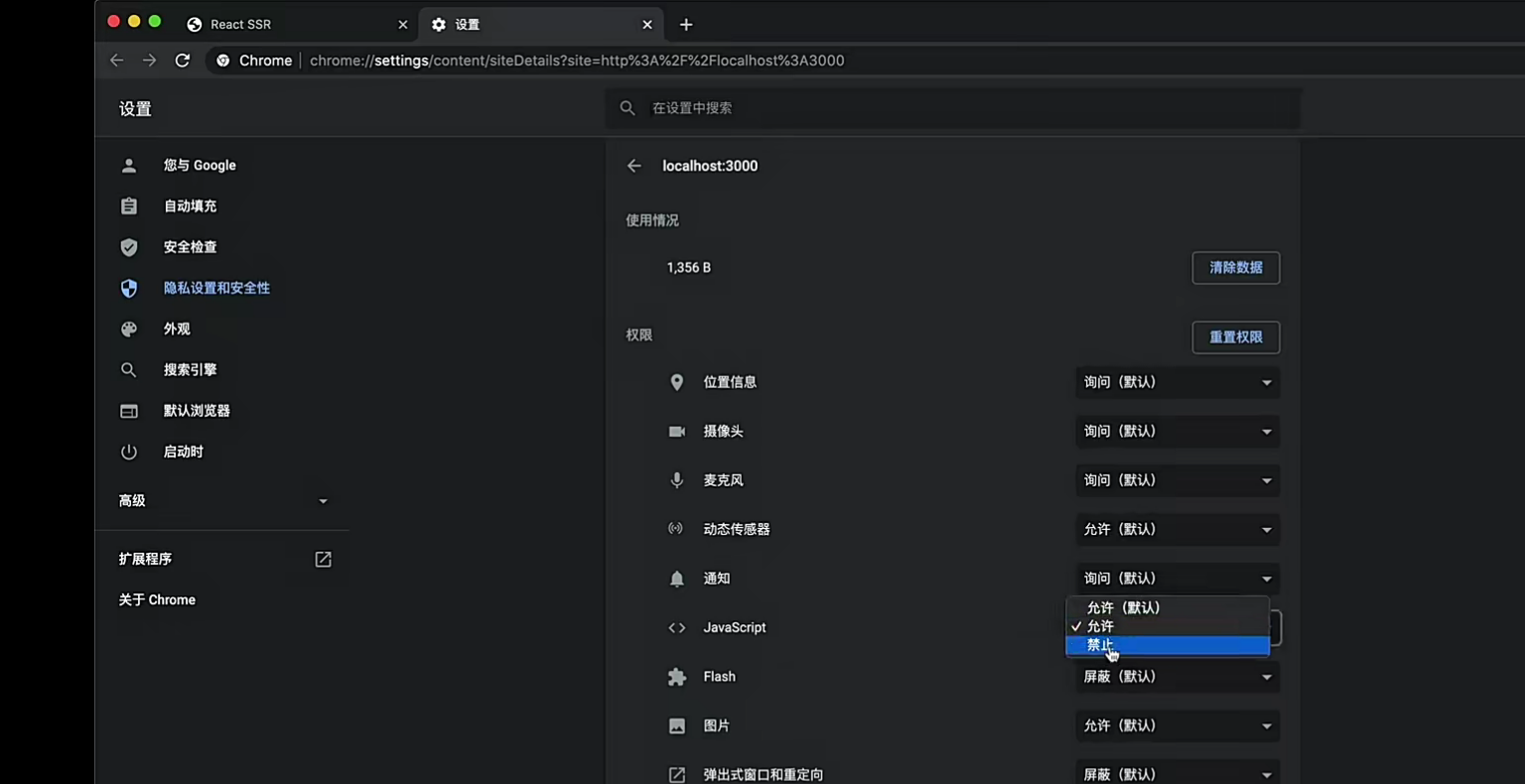Close the React SSR tab

point(402,25)
